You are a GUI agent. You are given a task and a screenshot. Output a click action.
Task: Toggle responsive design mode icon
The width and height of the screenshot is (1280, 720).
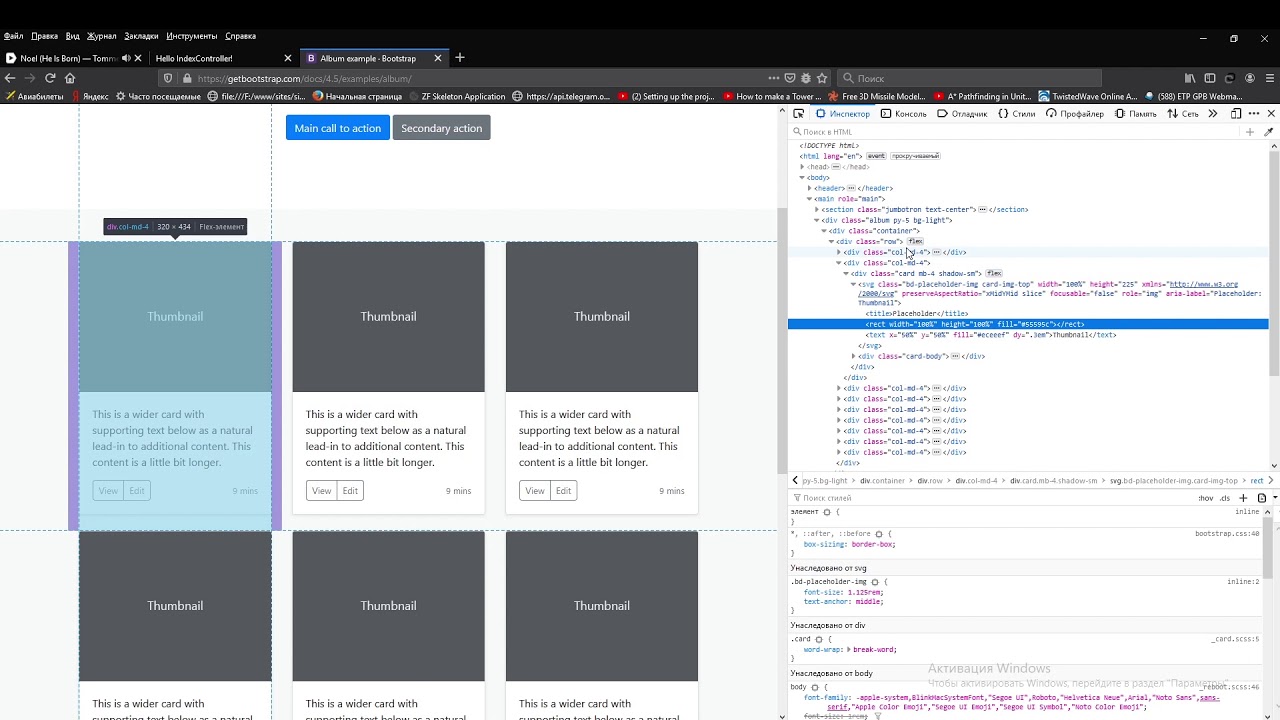pos(1236,114)
